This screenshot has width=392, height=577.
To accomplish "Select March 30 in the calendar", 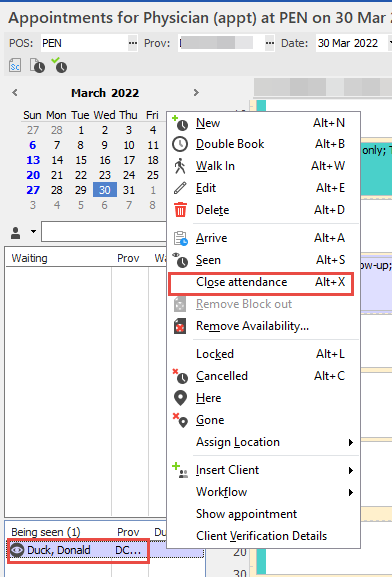I will click(x=105, y=190).
